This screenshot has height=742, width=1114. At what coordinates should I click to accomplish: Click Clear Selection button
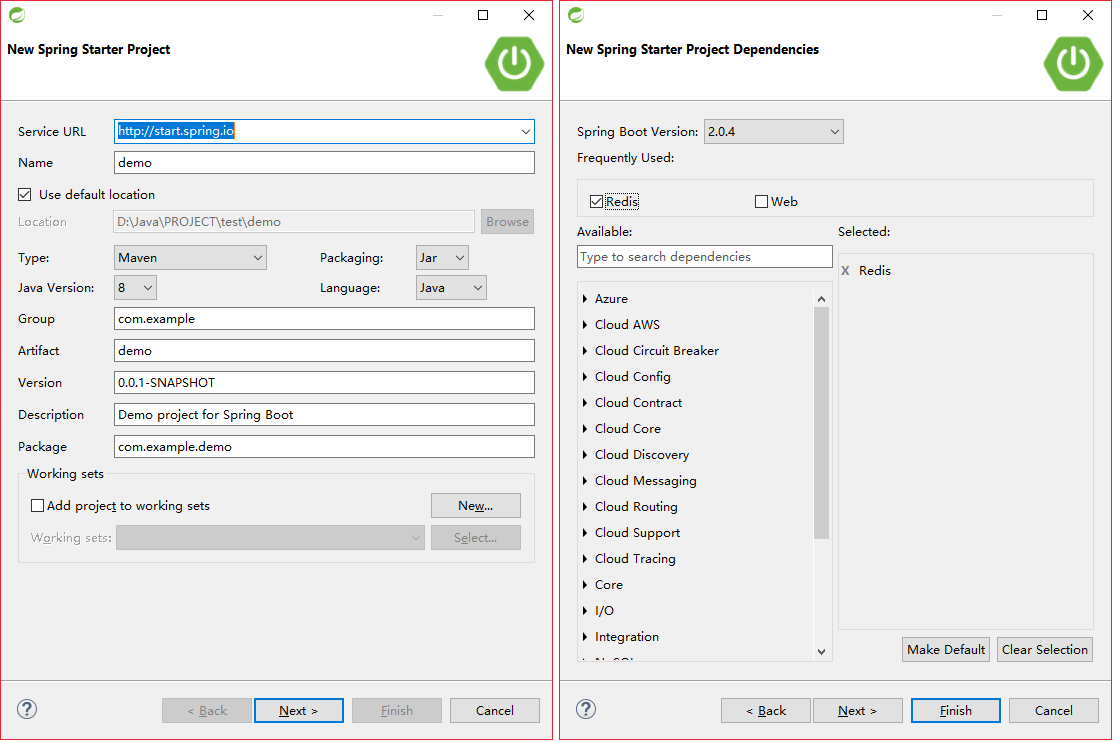tap(1044, 650)
